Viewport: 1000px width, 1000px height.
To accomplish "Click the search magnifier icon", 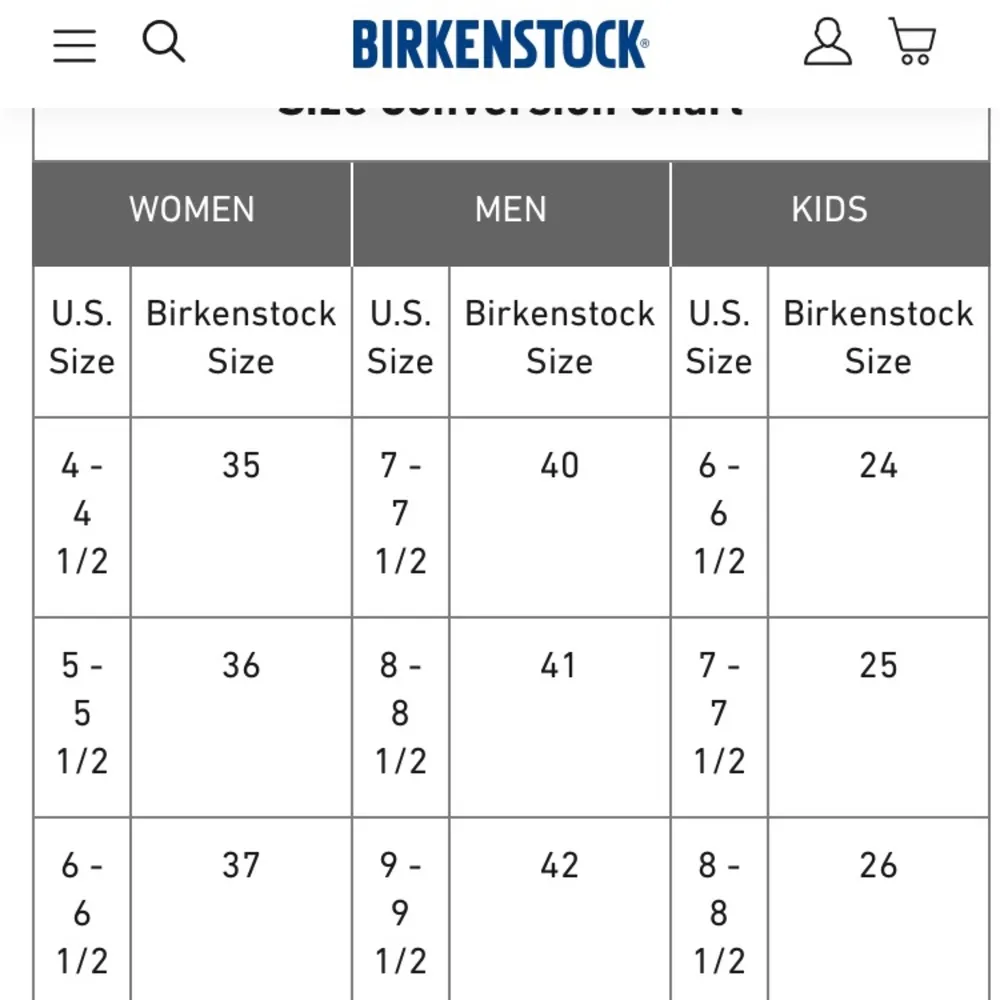I will pos(163,43).
